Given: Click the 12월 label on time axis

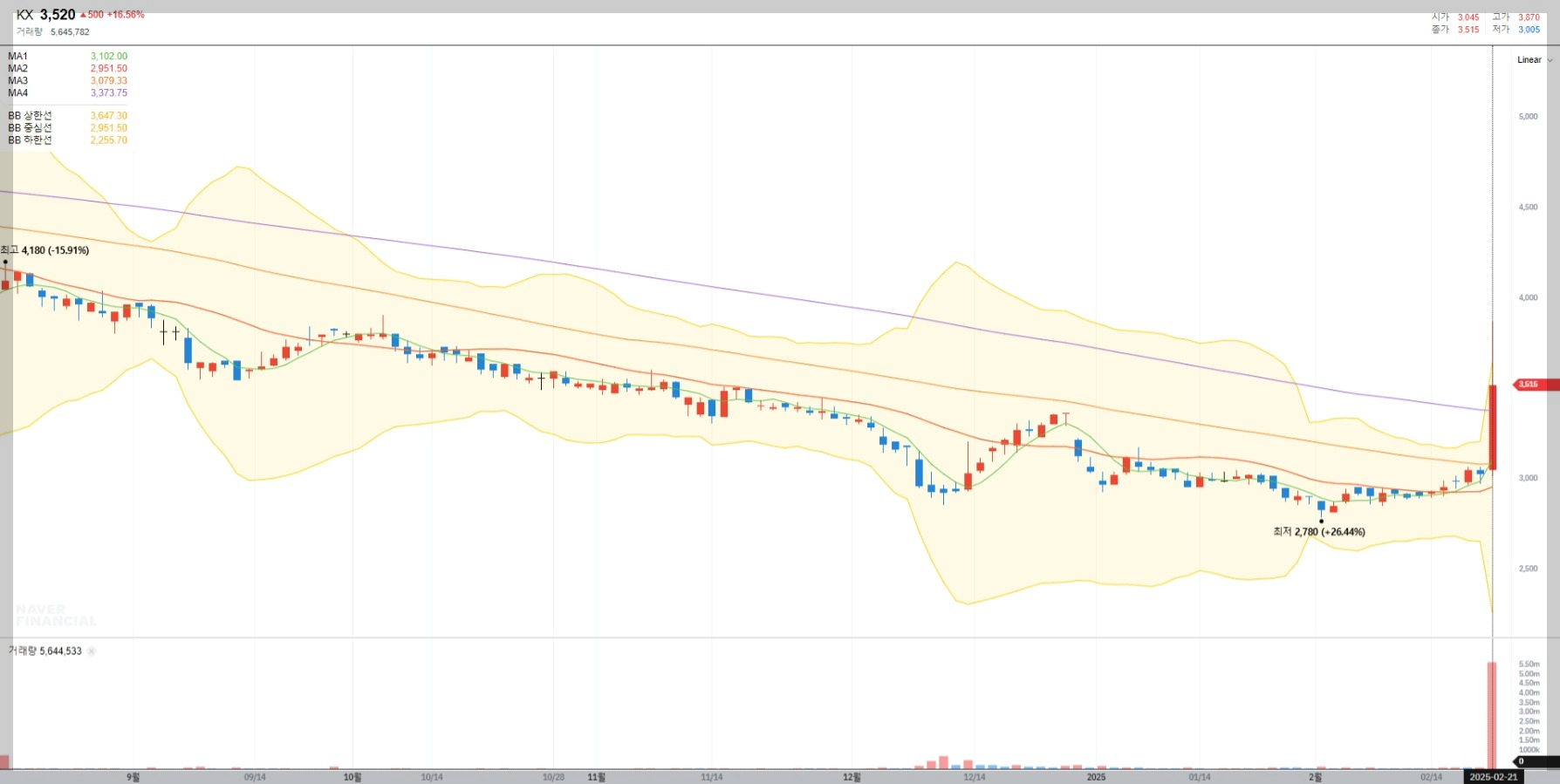Looking at the screenshot, I should tap(852, 777).
